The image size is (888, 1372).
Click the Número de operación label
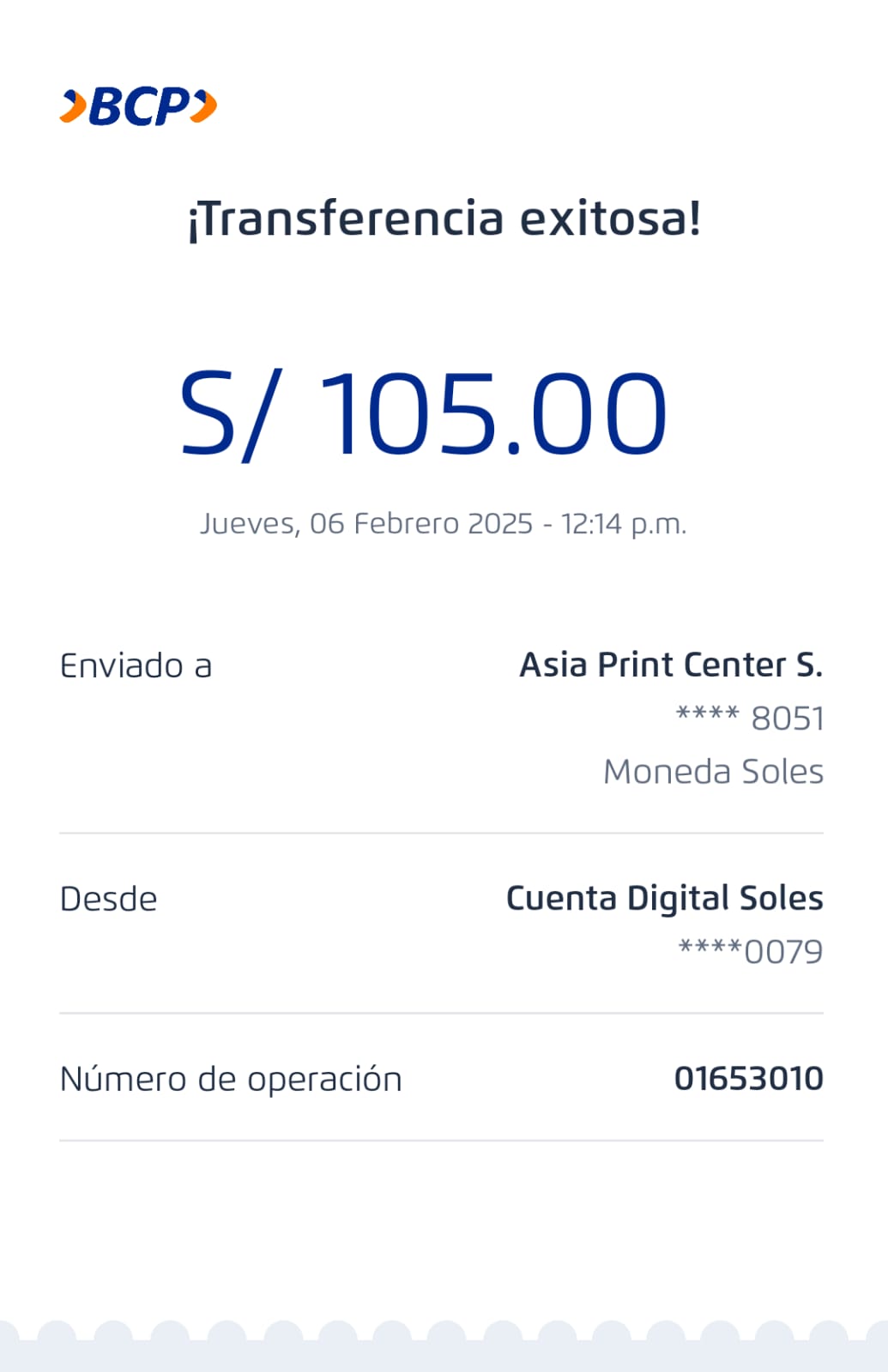click(x=231, y=1079)
